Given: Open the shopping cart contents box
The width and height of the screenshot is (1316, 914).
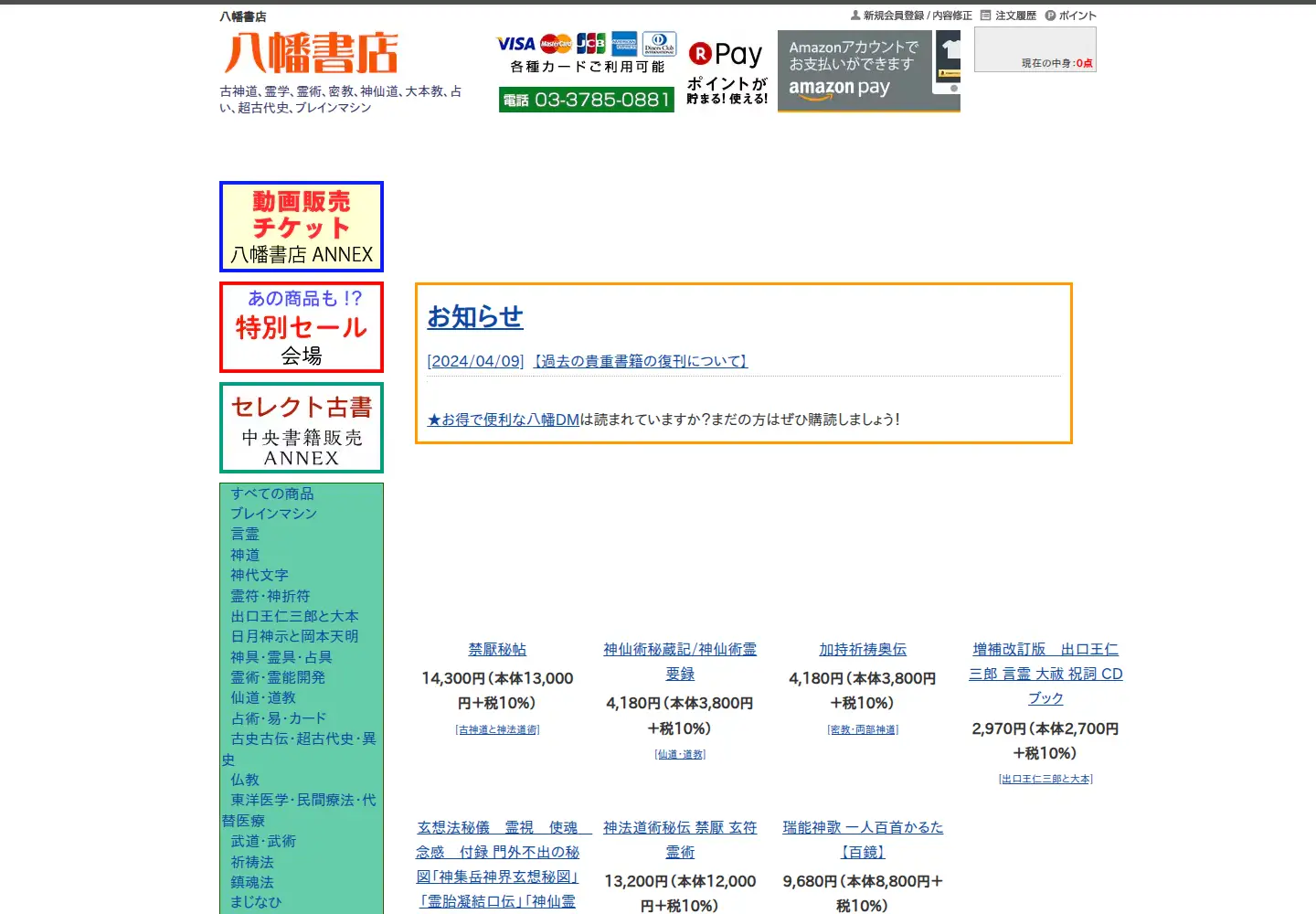Looking at the screenshot, I should 1035,49.
